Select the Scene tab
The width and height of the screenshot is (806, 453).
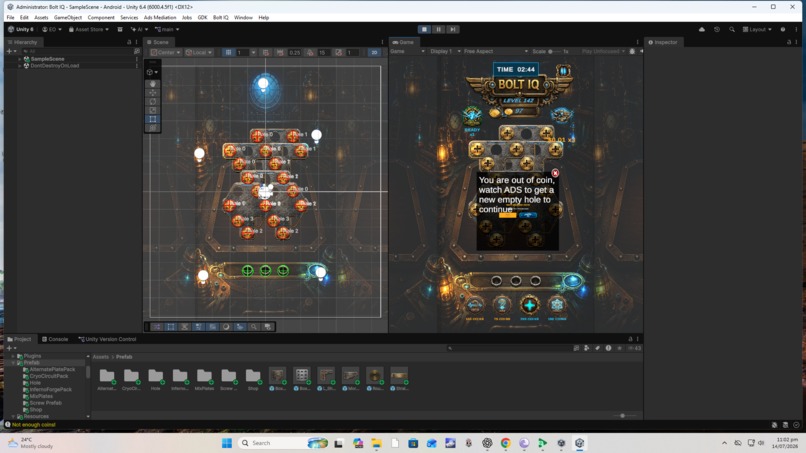[x=157, y=42]
